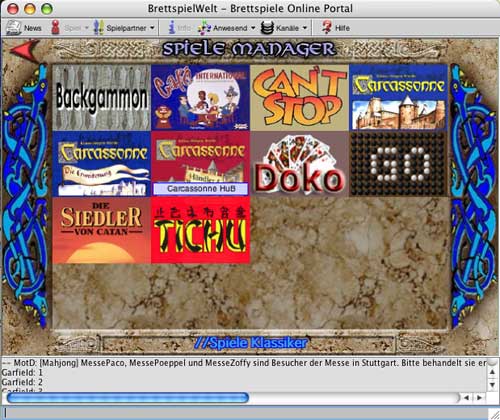Expand the Anwesend dropdown arrow
Screen dimensions: 500x420
tap(253, 28)
